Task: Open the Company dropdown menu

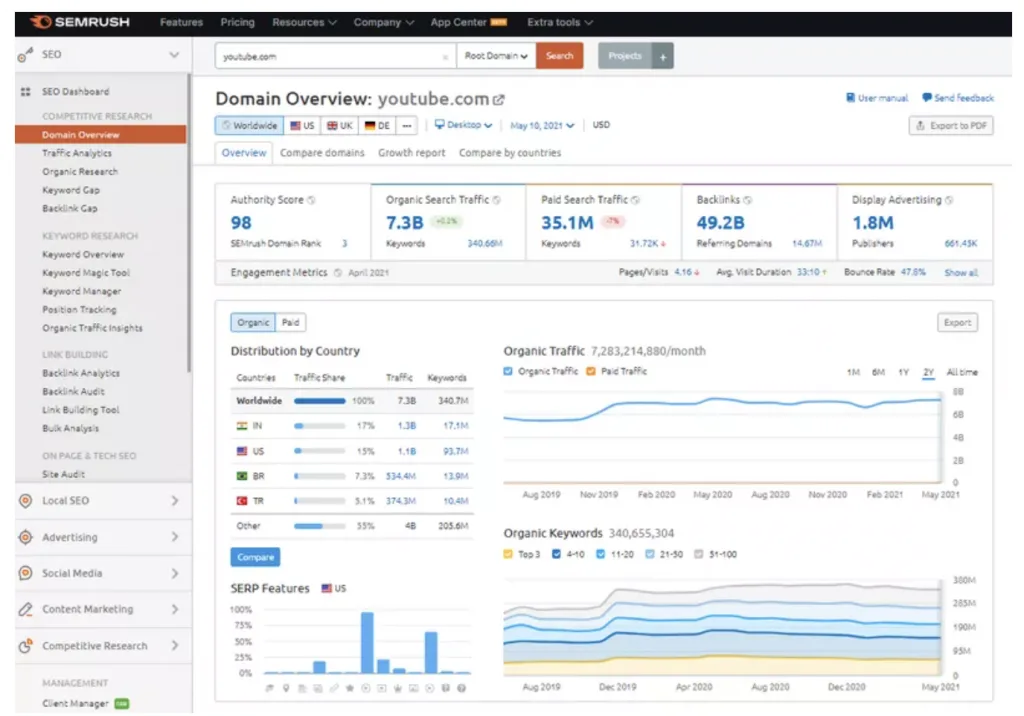Action: (x=383, y=23)
